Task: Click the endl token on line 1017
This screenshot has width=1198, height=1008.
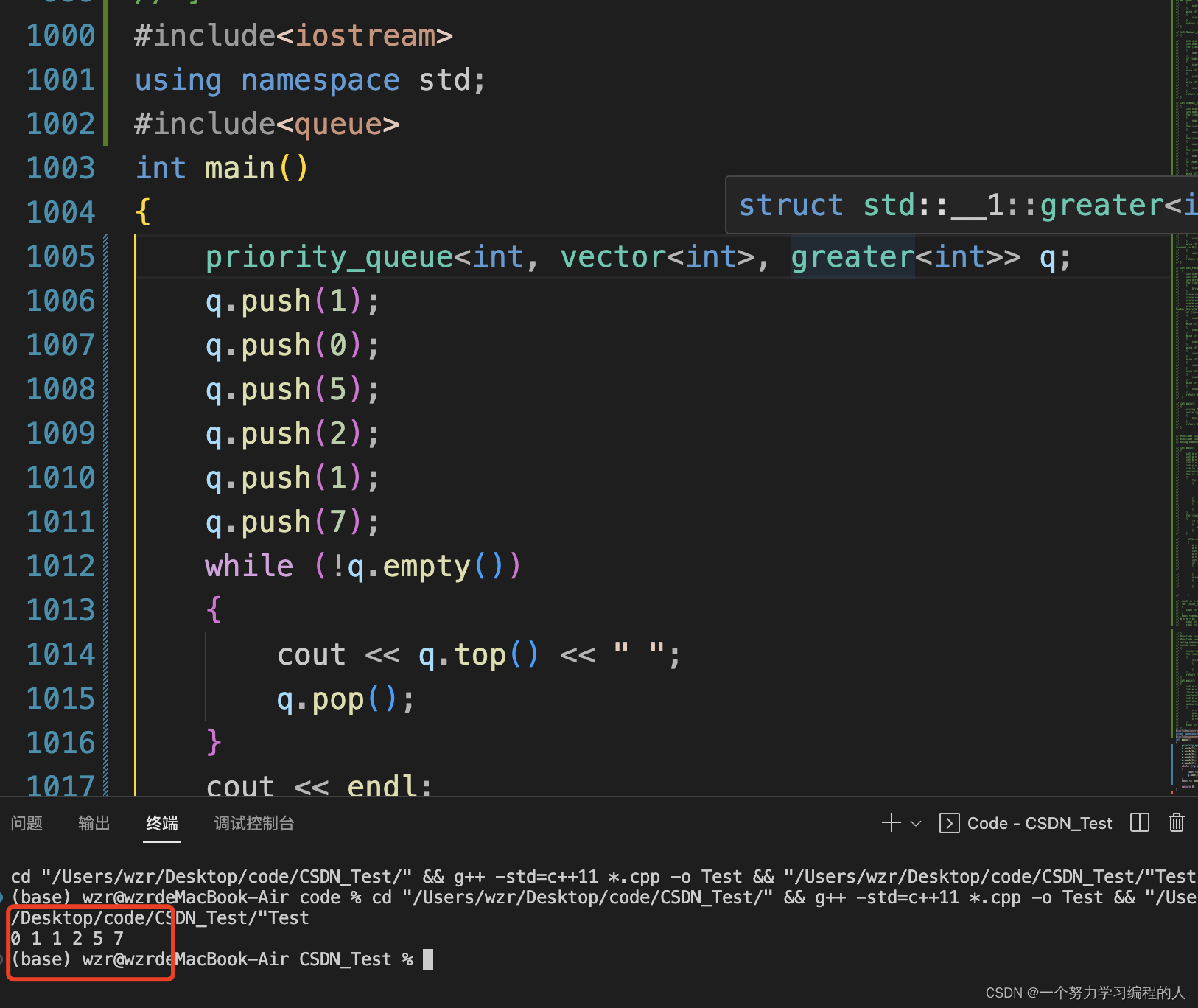Action: click(x=382, y=785)
